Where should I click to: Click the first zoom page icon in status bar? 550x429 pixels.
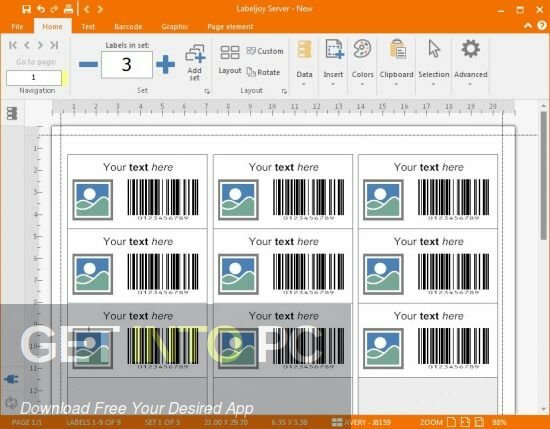point(451,422)
